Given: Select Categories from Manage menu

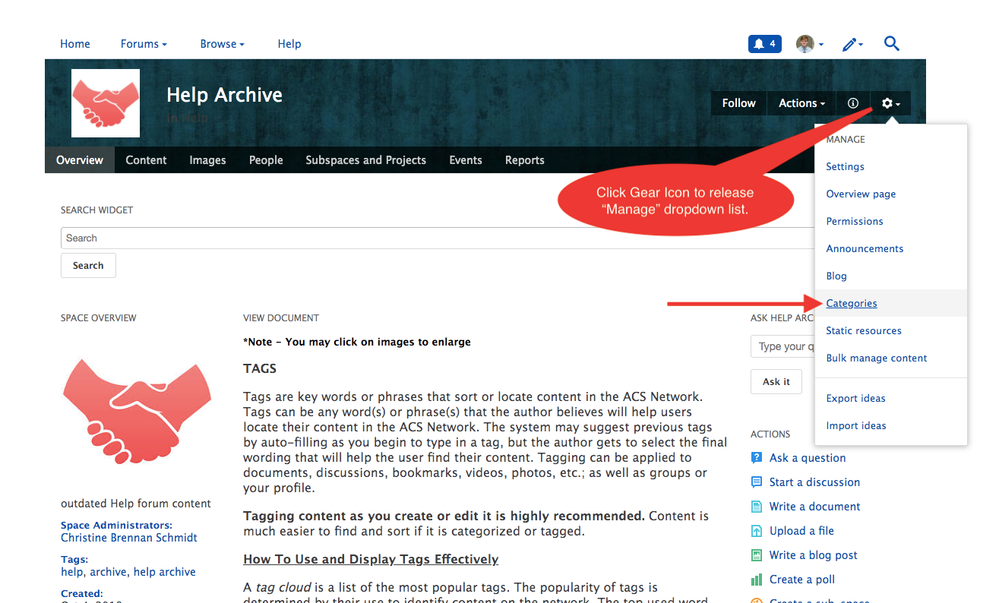Looking at the screenshot, I should pyautogui.click(x=851, y=303).
